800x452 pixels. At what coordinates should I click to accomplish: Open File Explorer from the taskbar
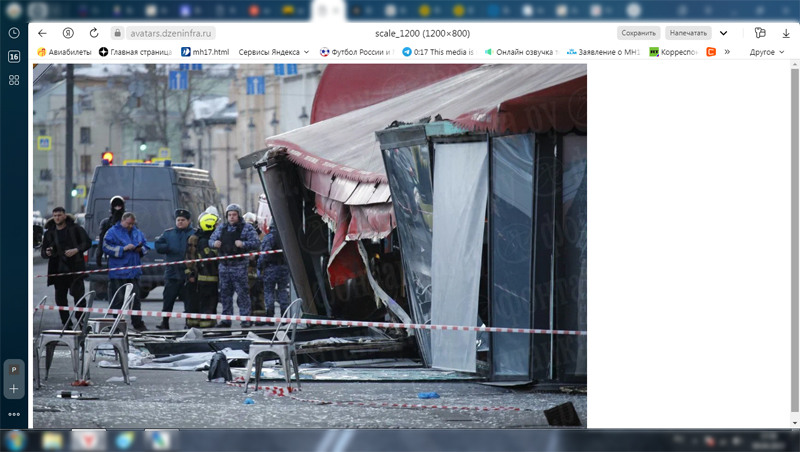click(x=52, y=441)
